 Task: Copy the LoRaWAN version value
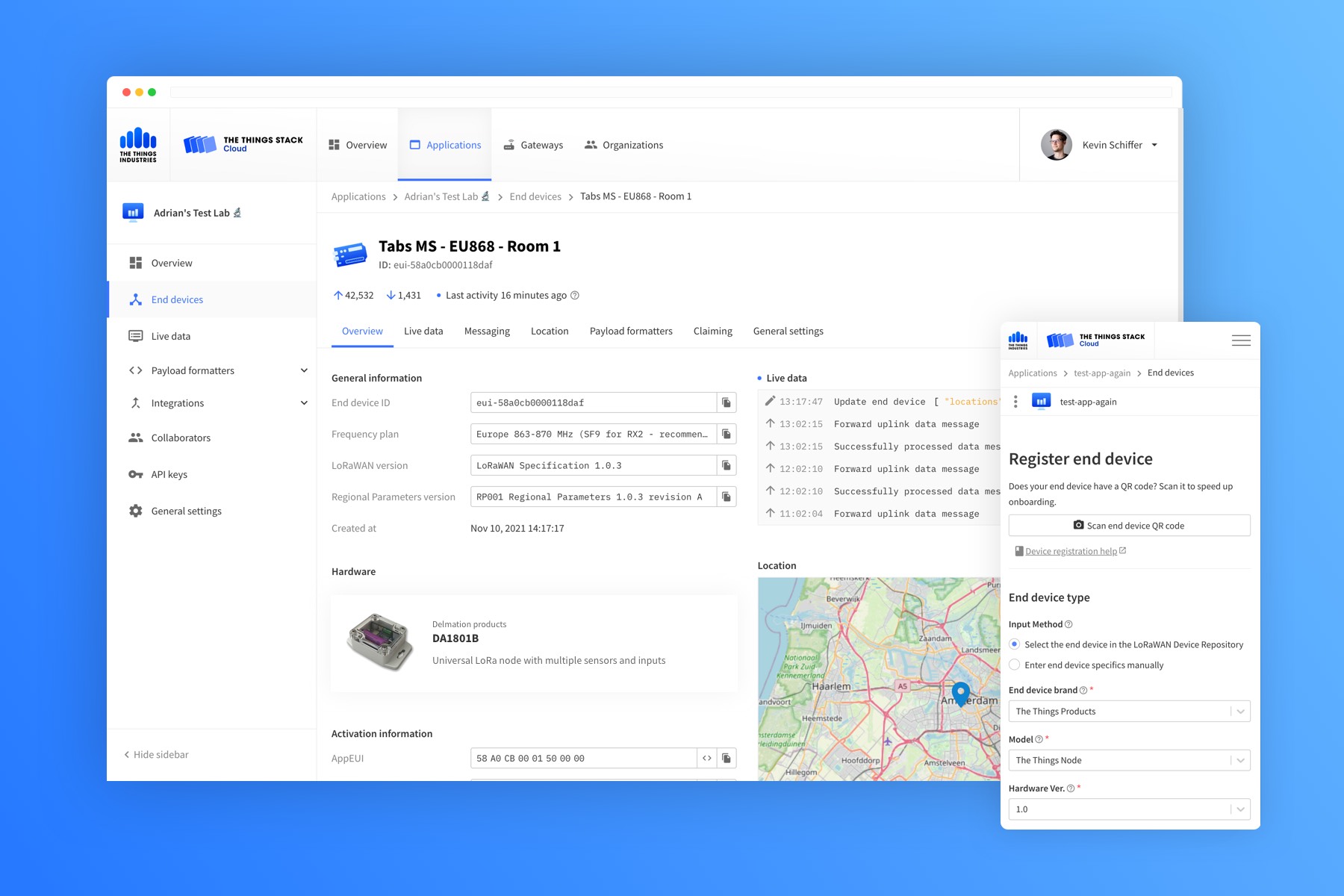[726, 466]
